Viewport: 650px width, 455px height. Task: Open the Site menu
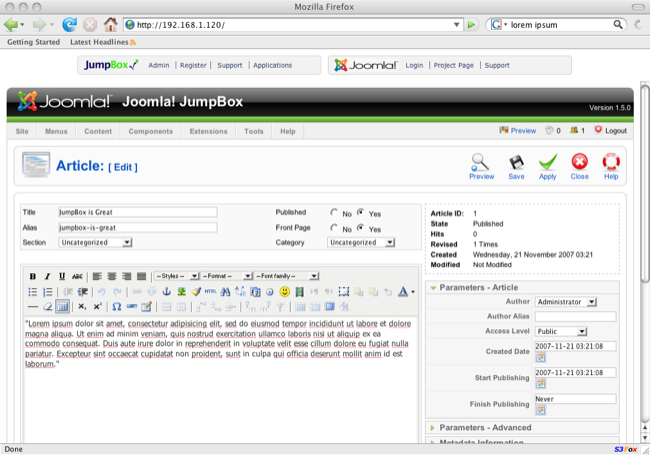22,131
